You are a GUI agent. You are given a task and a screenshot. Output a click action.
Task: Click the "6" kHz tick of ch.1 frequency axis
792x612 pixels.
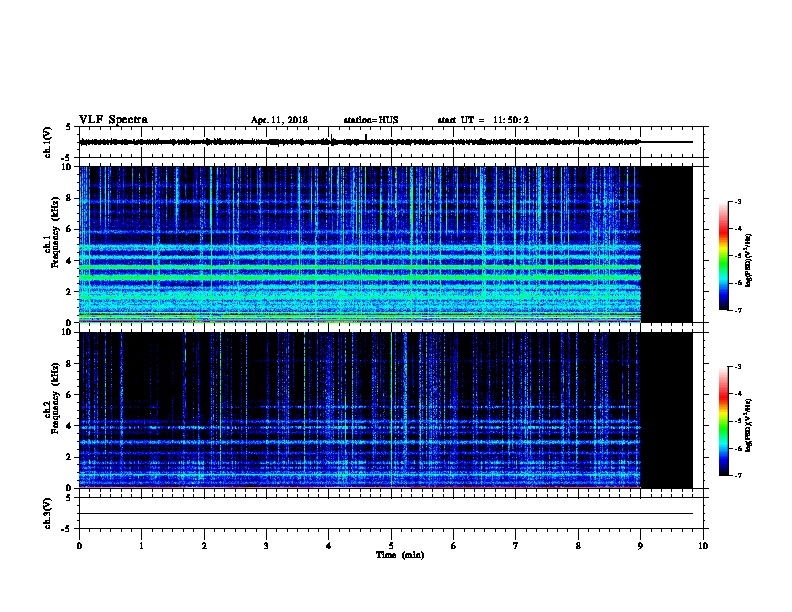pos(71,229)
